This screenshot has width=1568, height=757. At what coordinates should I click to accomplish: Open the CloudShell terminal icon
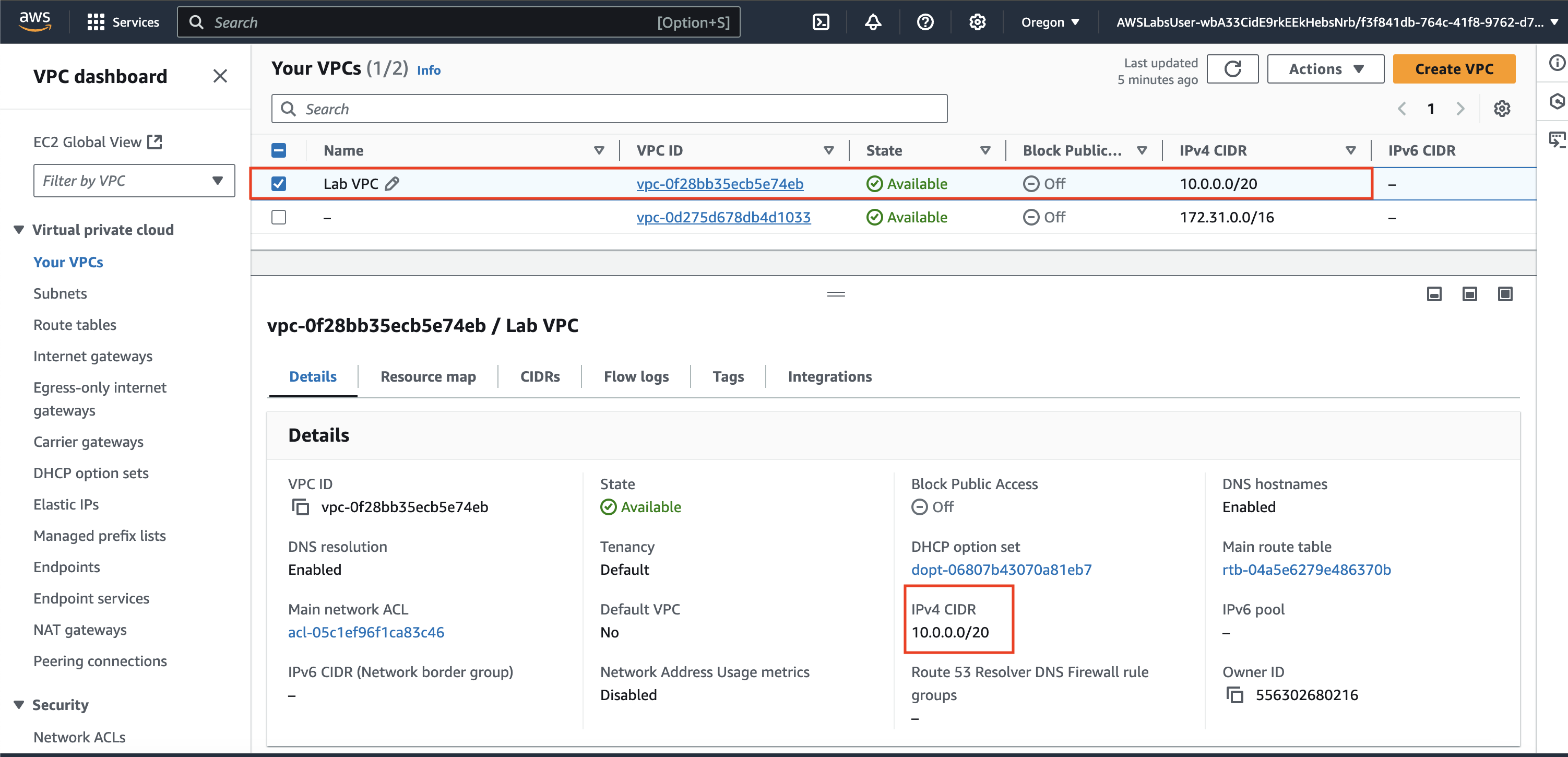click(x=821, y=22)
